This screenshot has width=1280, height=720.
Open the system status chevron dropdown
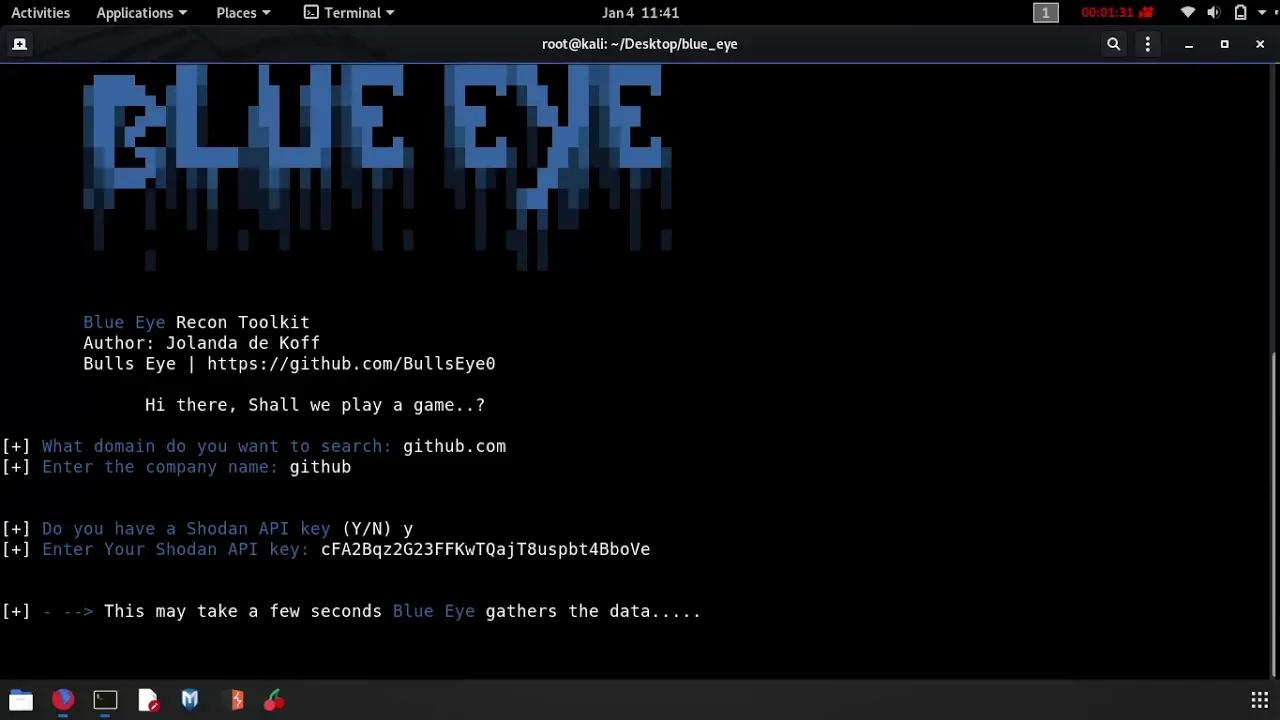pyautogui.click(x=1260, y=13)
